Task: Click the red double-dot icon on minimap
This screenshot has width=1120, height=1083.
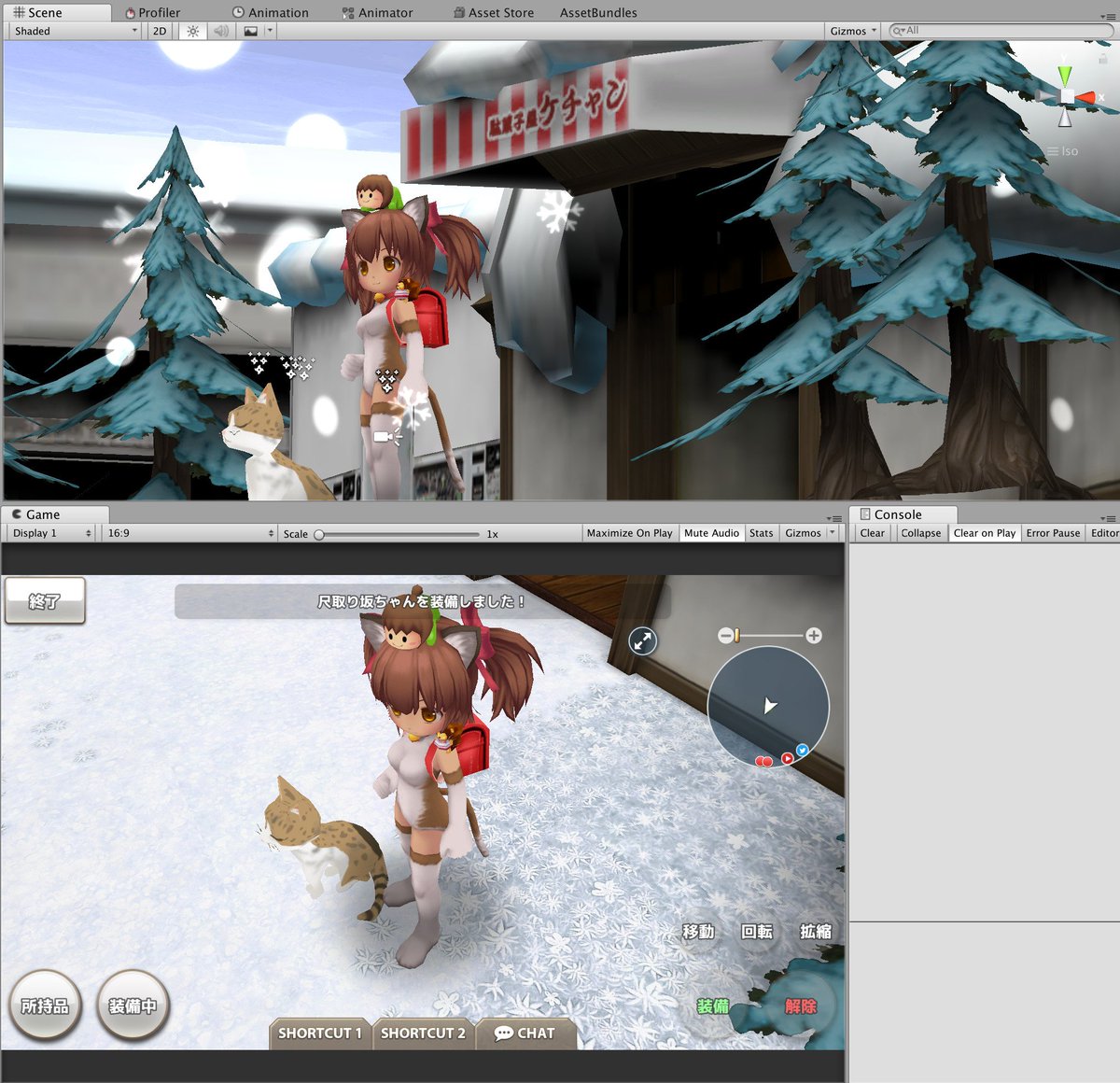Action: tap(763, 762)
